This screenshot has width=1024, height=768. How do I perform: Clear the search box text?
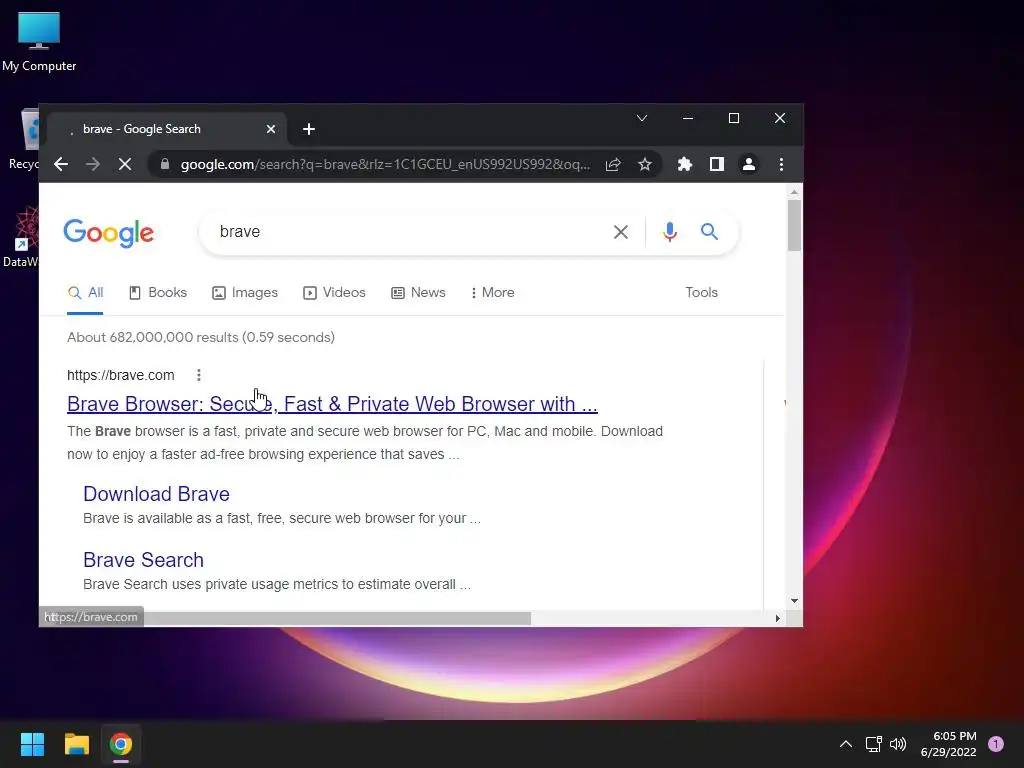pyautogui.click(x=620, y=231)
